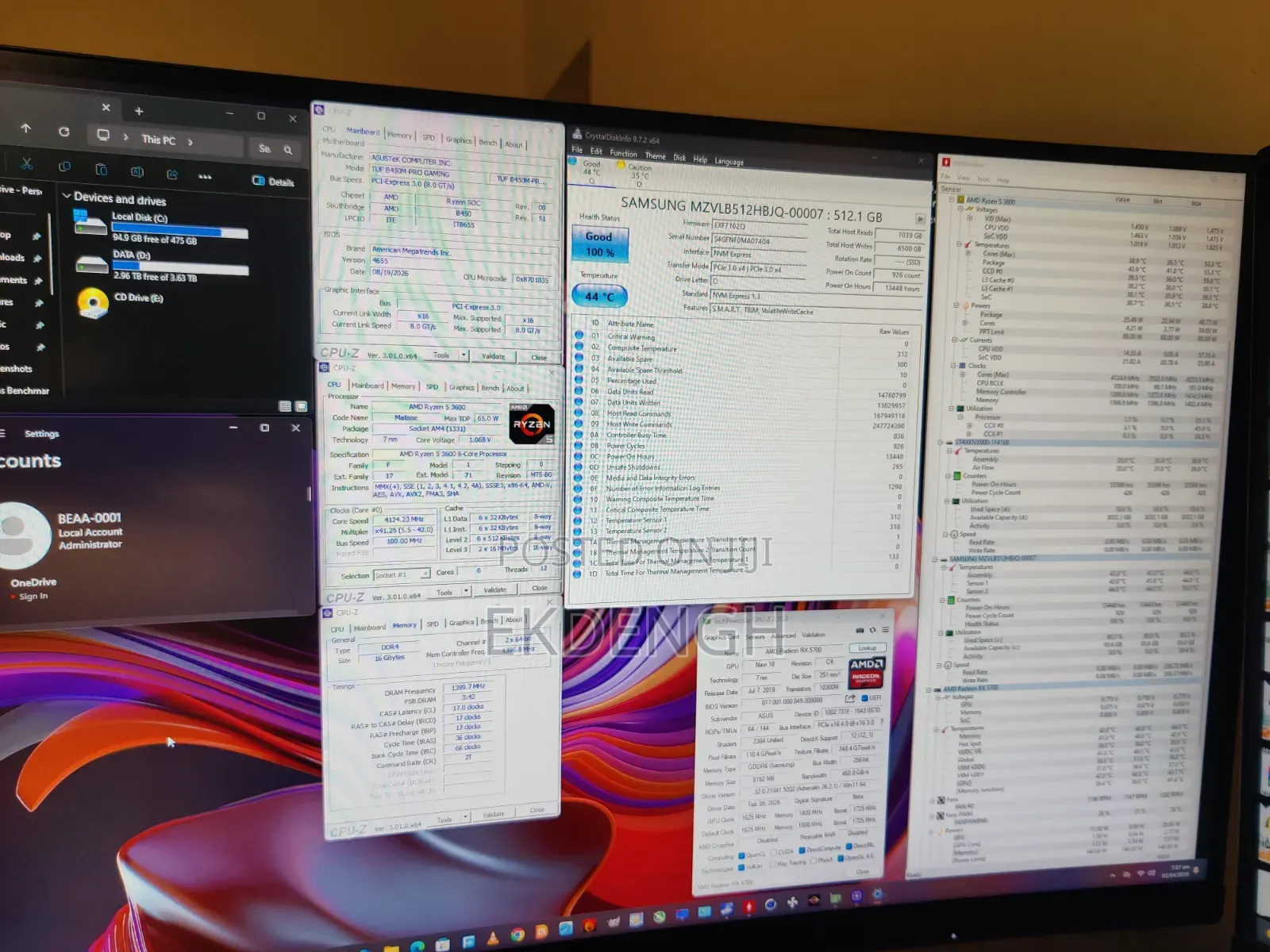Toggle the CUDA checkbox in GPU-Z
This screenshot has height=952, width=1270.
[x=773, y=852]
